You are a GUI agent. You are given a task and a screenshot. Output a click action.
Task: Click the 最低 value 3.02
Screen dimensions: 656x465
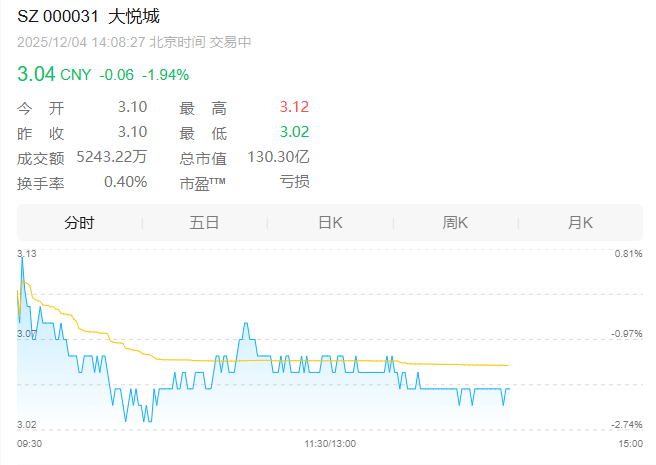[294, 132]
